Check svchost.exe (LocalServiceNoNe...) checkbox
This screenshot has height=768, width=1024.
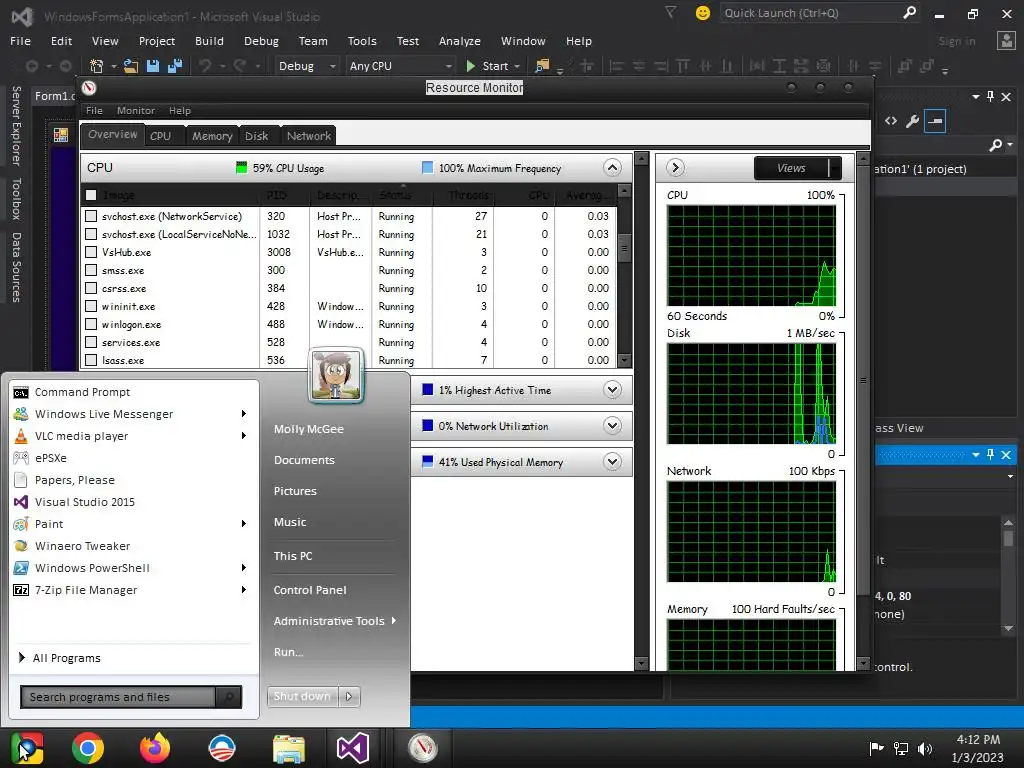[x=91, y=234]
